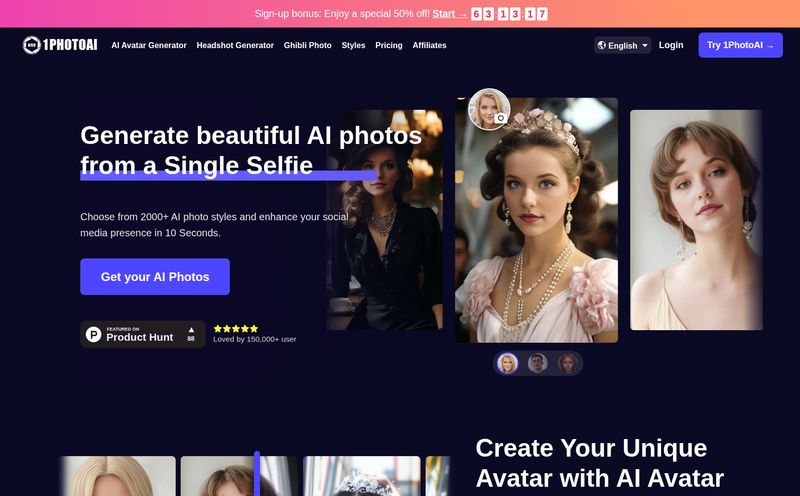
Task: Click the Start link in the promo banner
Action: [x=449, y=14]
